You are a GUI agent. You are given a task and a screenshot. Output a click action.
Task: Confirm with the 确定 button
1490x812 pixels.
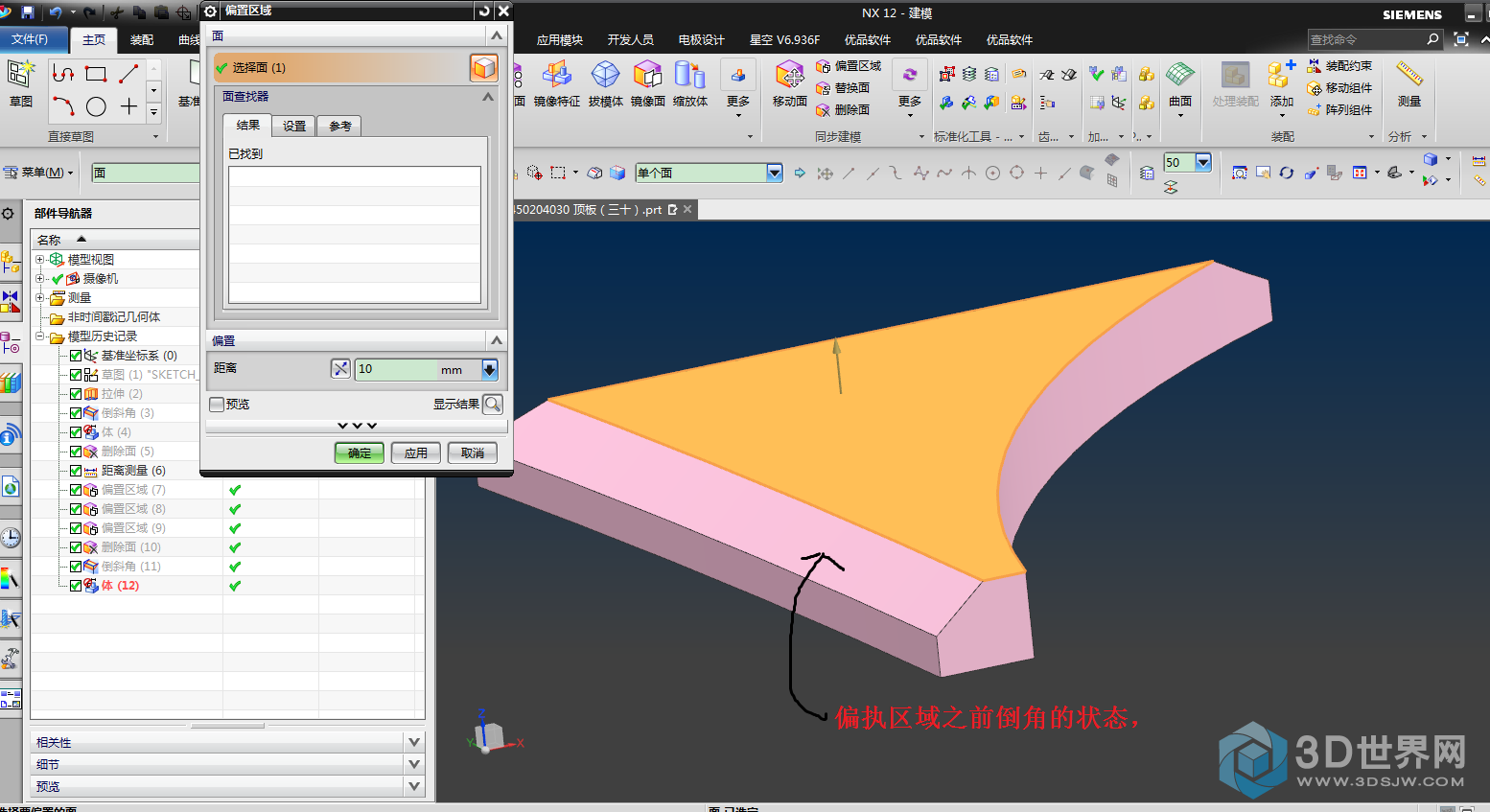point(360,452)
